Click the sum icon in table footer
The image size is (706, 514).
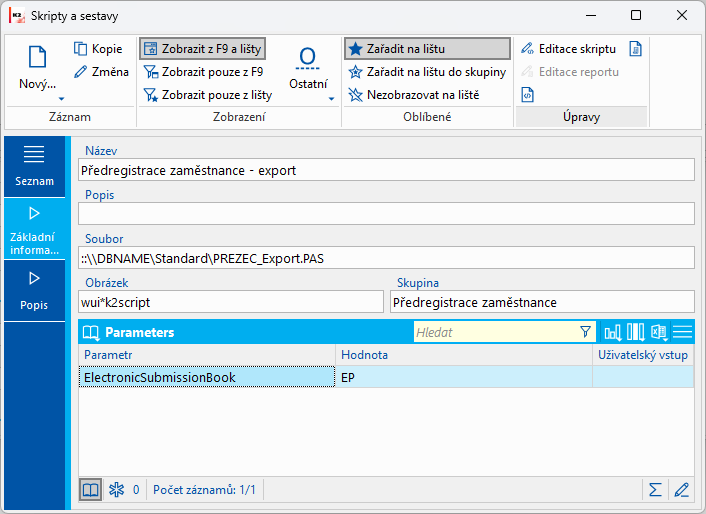click(x=655, y=490)
